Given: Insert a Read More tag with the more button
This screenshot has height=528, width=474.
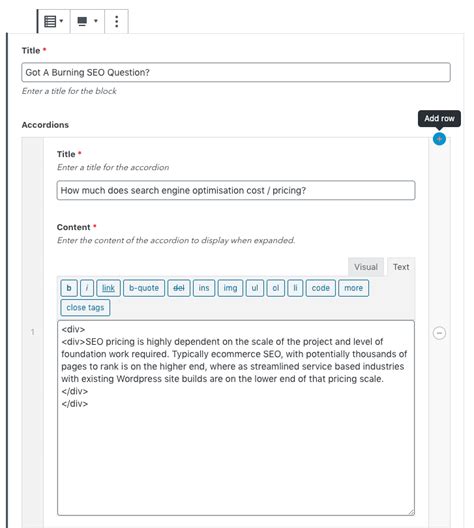Looking at the screenshot, I should click(353, 288).
